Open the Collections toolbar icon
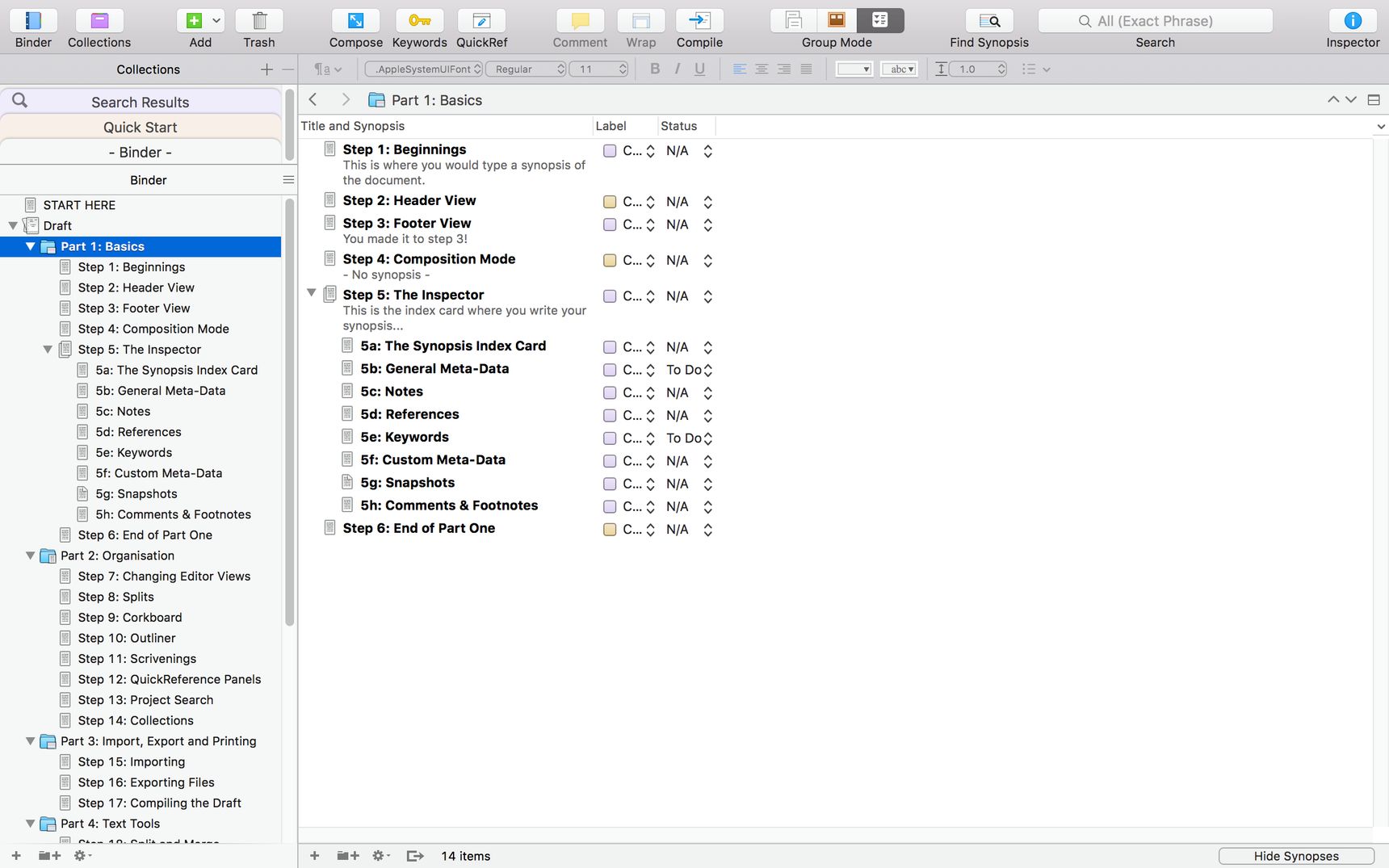 click(x=99, y=20)
